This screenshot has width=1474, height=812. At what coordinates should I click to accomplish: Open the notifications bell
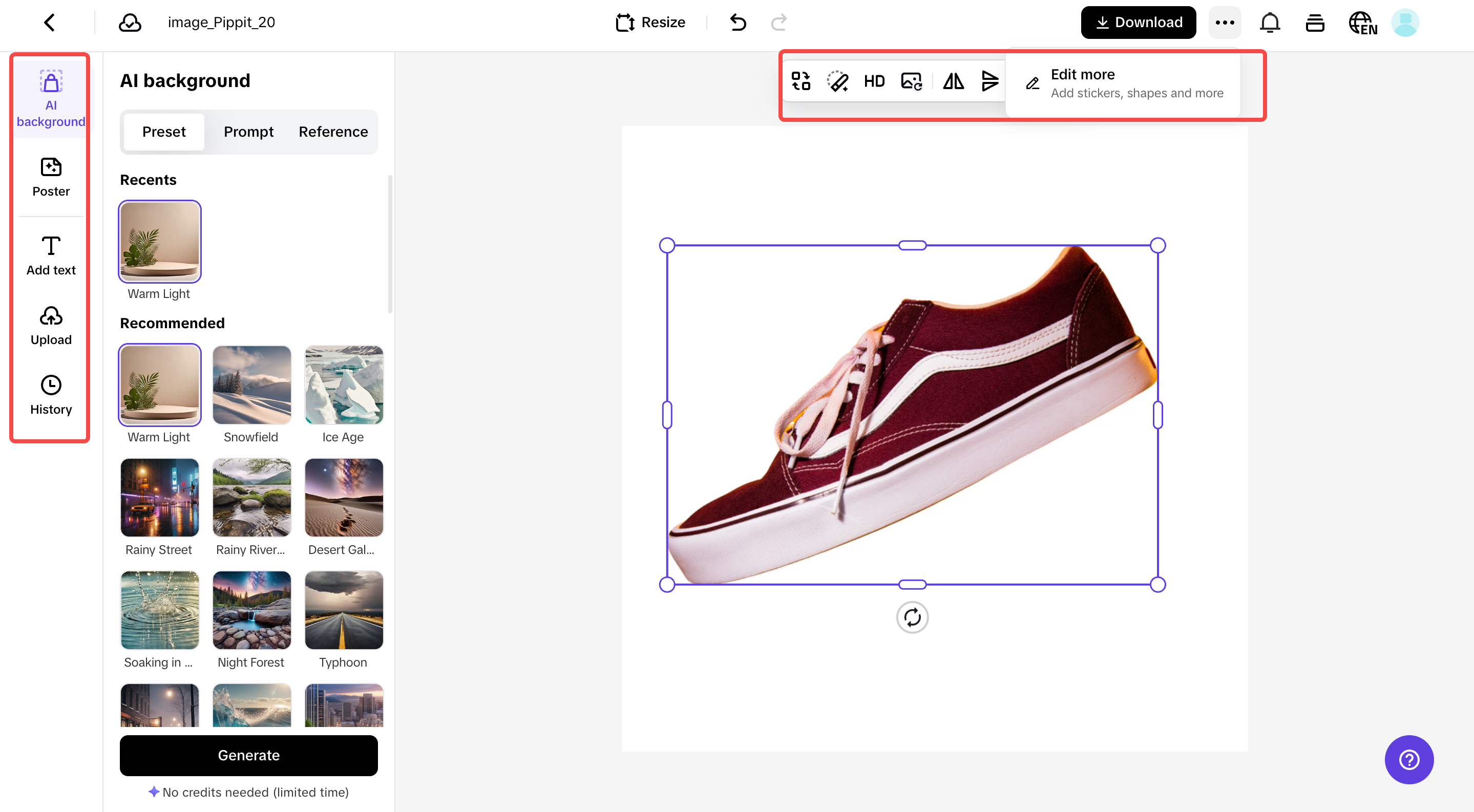click(1270, 23)
